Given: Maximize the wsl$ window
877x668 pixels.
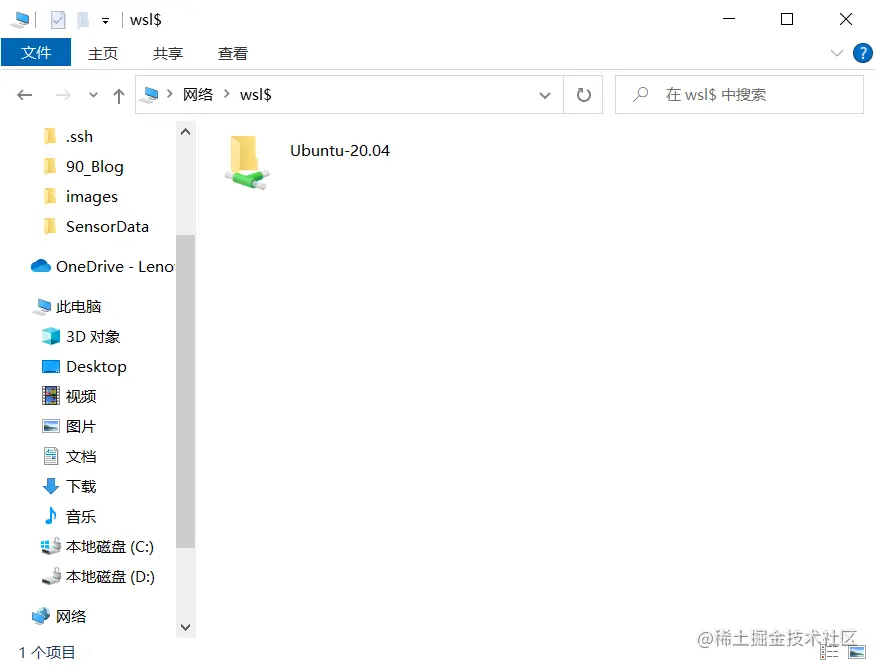Looking at the screenshot, I should (x=787, y=19).
